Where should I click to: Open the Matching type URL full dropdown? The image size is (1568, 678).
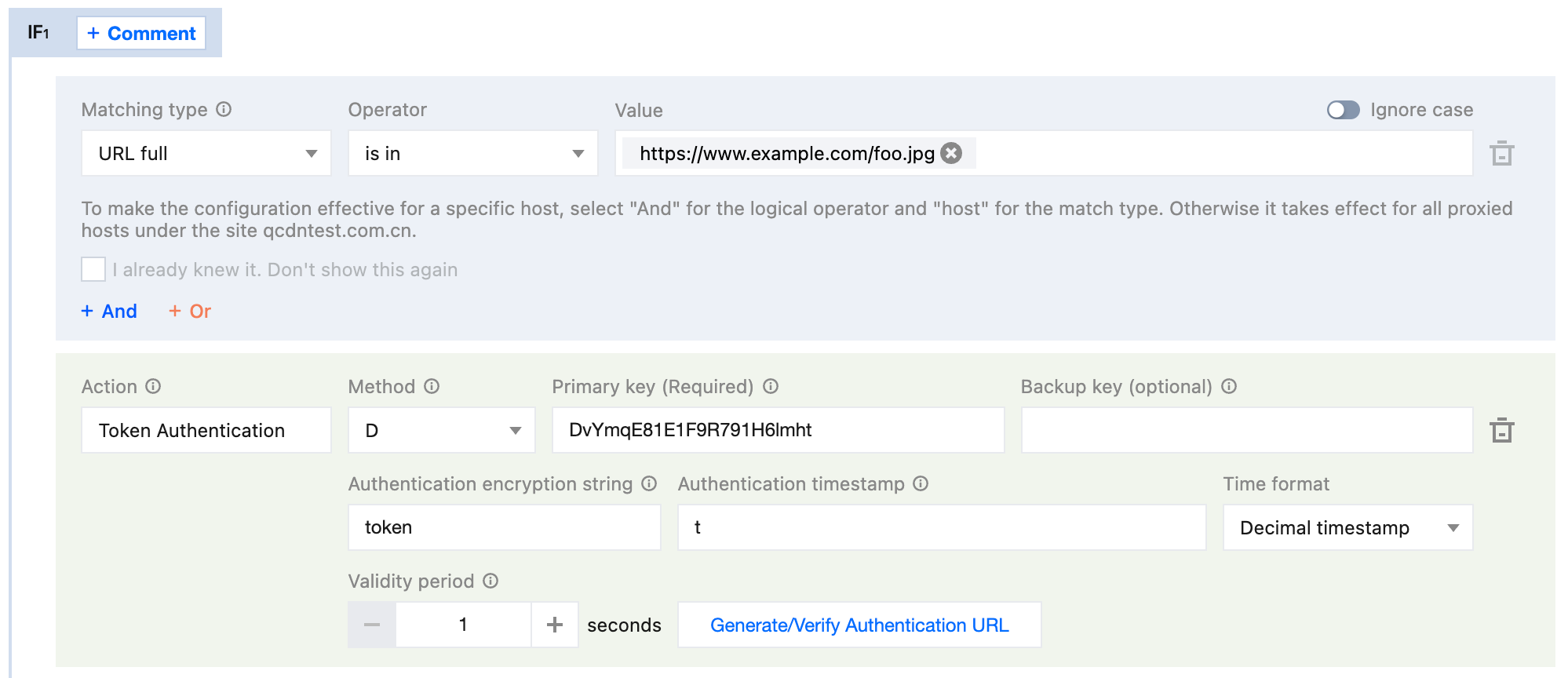(206, 153)
